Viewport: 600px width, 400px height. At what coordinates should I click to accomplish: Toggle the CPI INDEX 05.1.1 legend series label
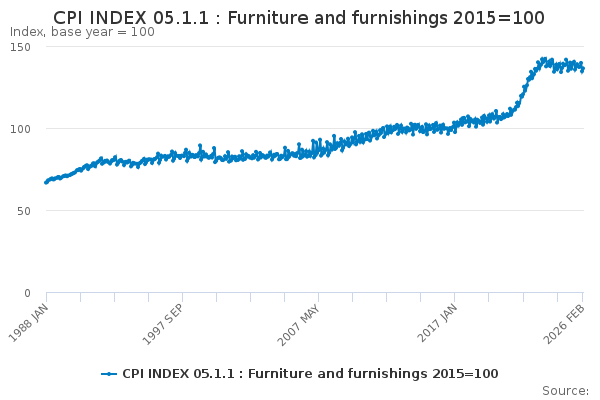[x=310, y=374]
